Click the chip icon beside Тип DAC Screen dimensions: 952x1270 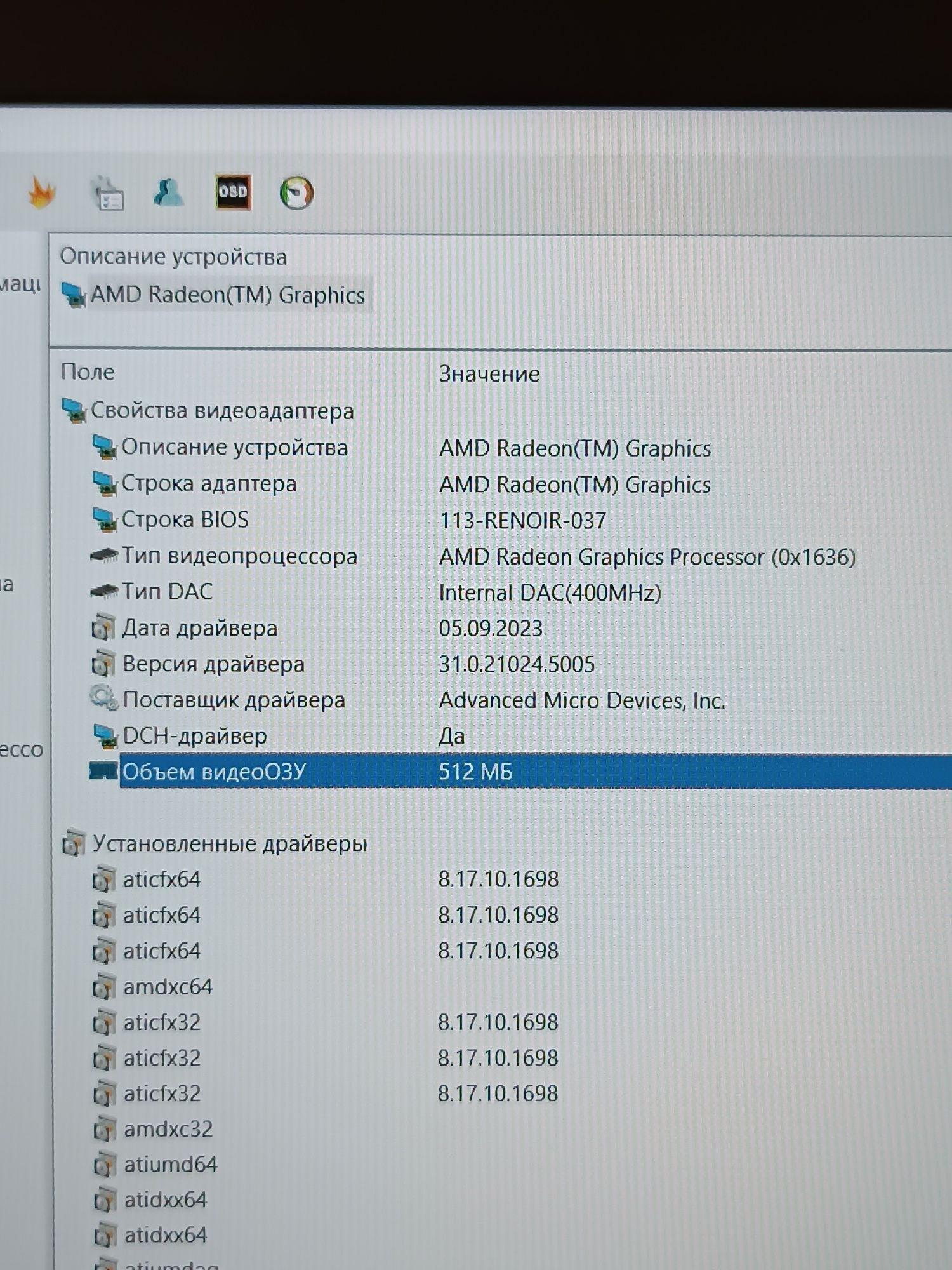coord(104,592)
